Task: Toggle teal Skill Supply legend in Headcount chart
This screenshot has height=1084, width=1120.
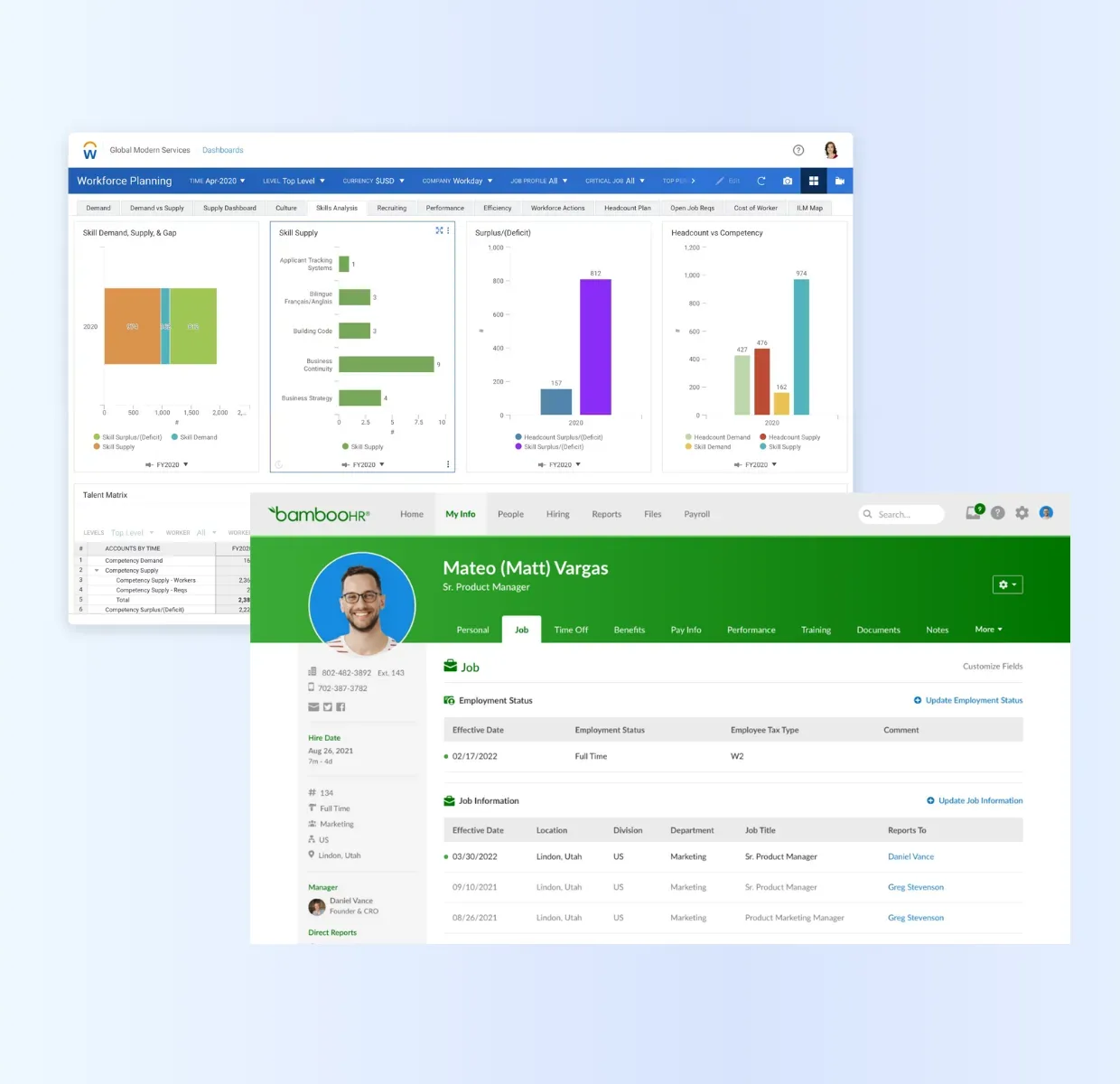Action: [x=780, y=446]
